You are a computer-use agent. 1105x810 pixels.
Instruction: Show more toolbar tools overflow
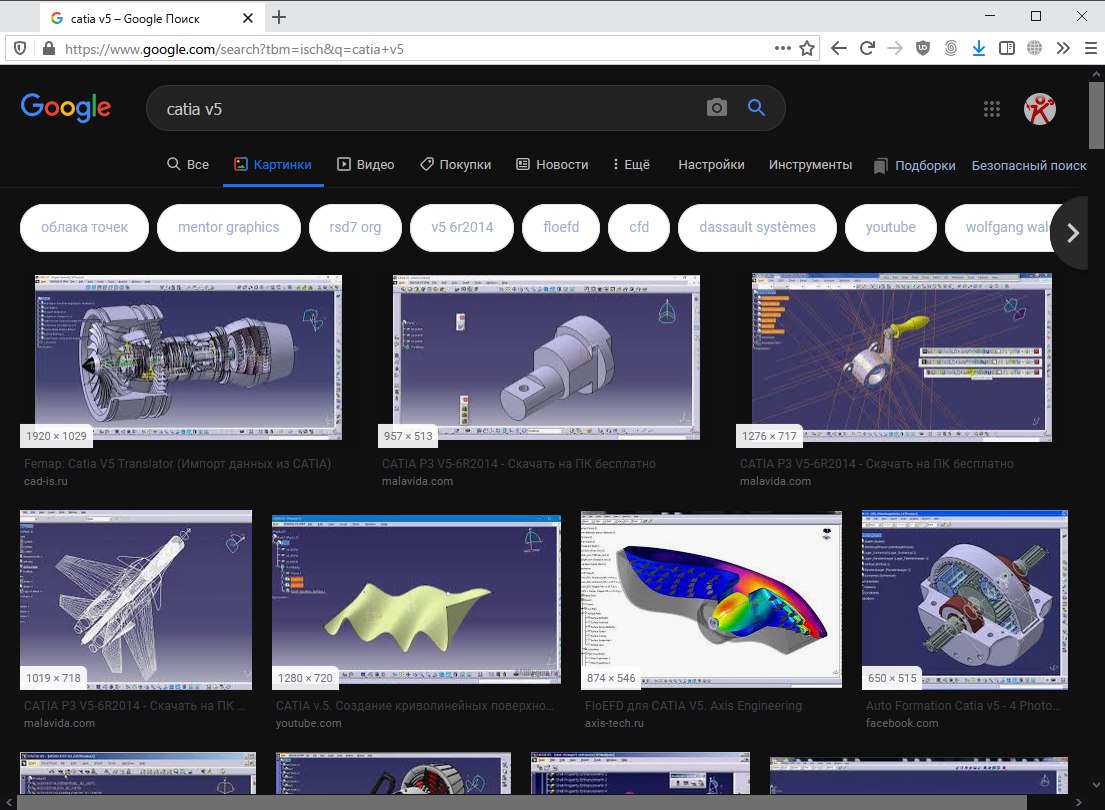(x=1063, y=49)
